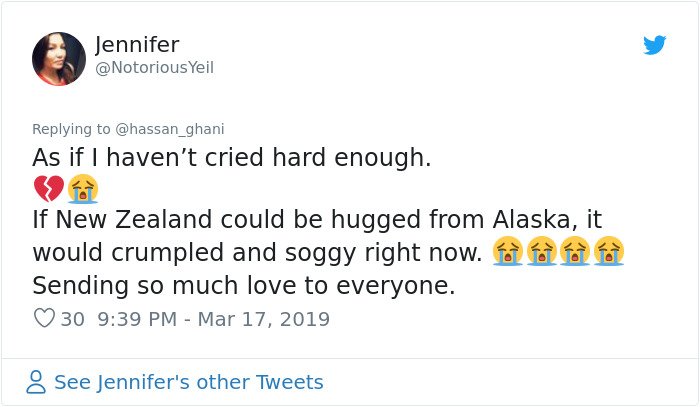
Task: Open the @hassan_ghani mention
Action: coord(170,129)
